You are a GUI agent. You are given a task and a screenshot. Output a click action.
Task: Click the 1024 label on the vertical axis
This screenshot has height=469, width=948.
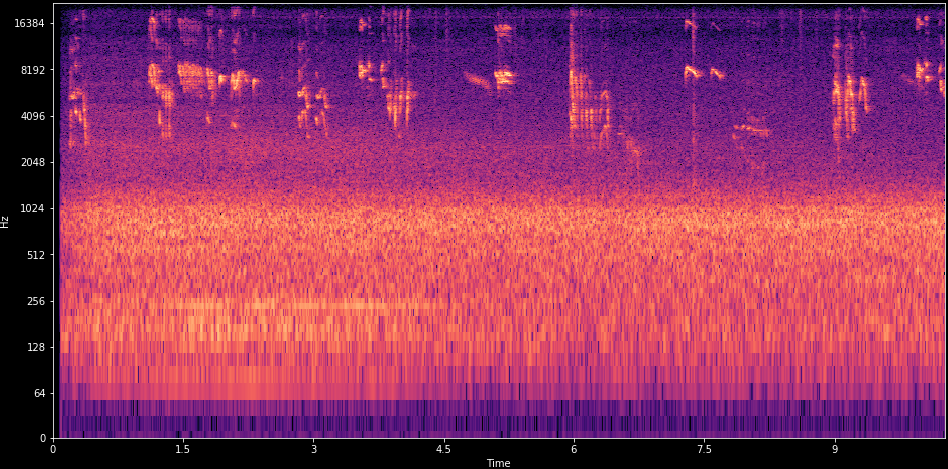click(x=32, y=208)
